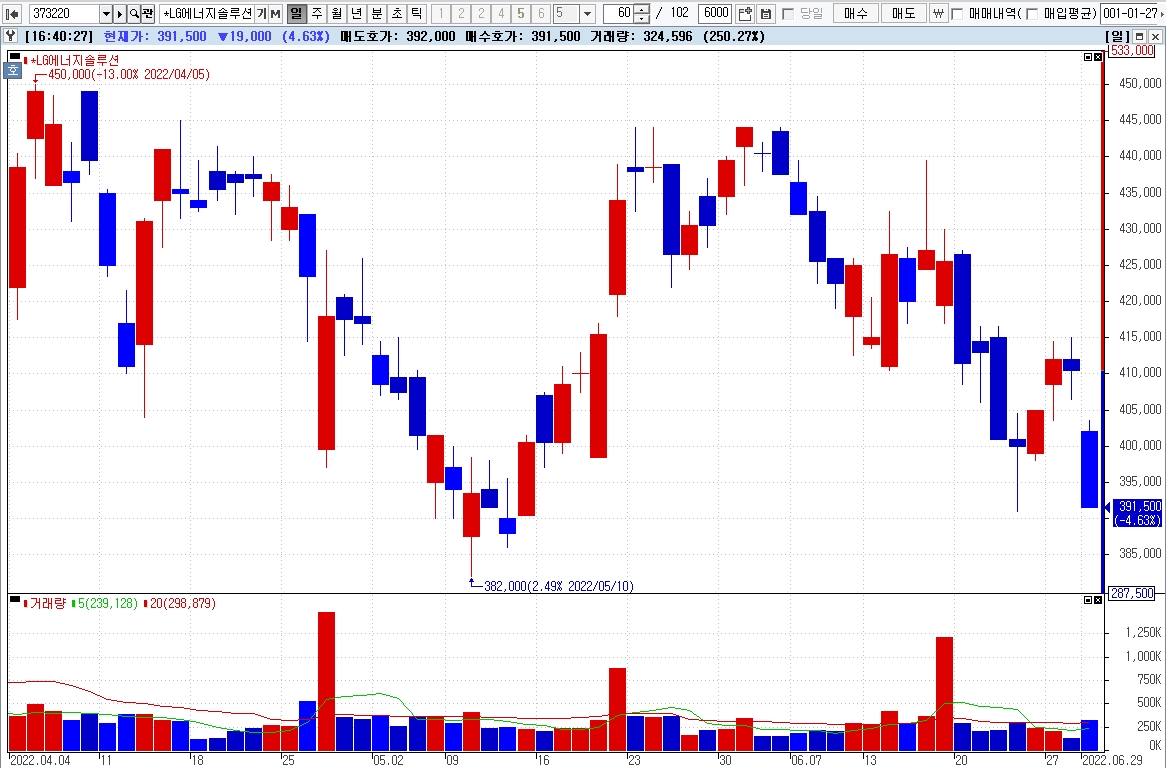Switch chart to 분 (minute) period
The image size is (1166, 768).
coord(377,13)
